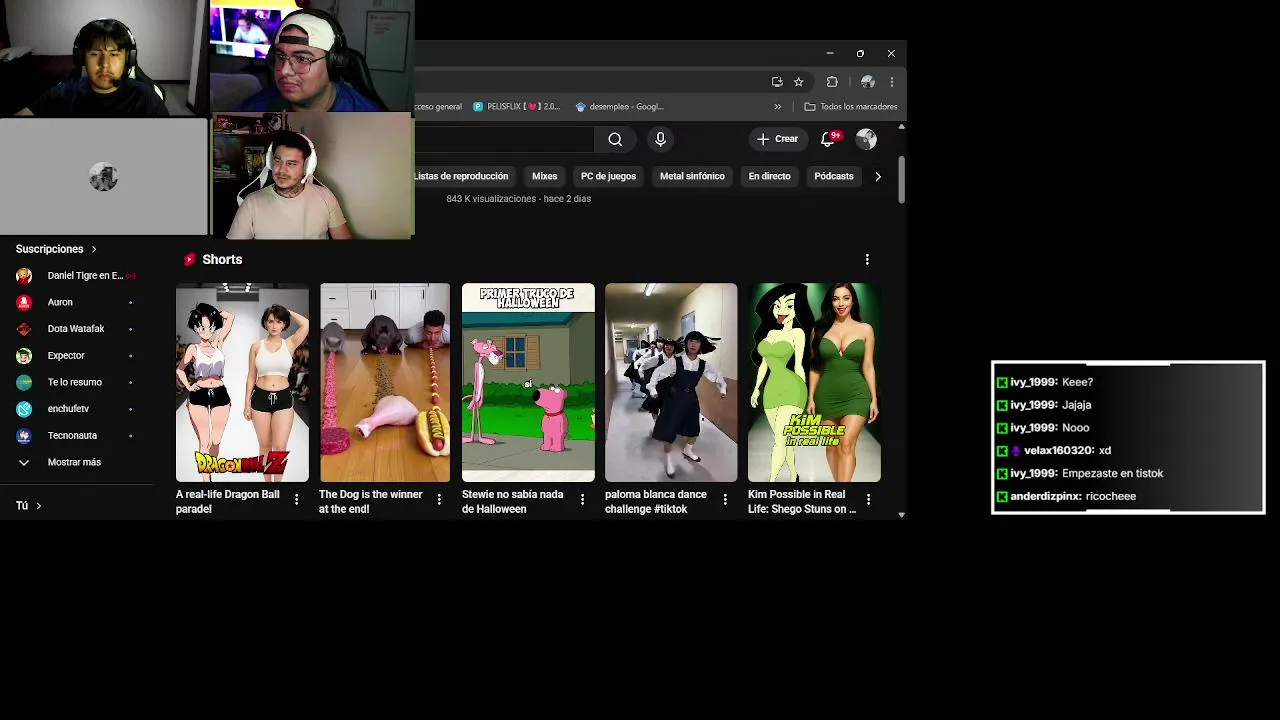Open the Tú section in the sidebar
This screenshot has width=1280, height=720.
(28, 506)
